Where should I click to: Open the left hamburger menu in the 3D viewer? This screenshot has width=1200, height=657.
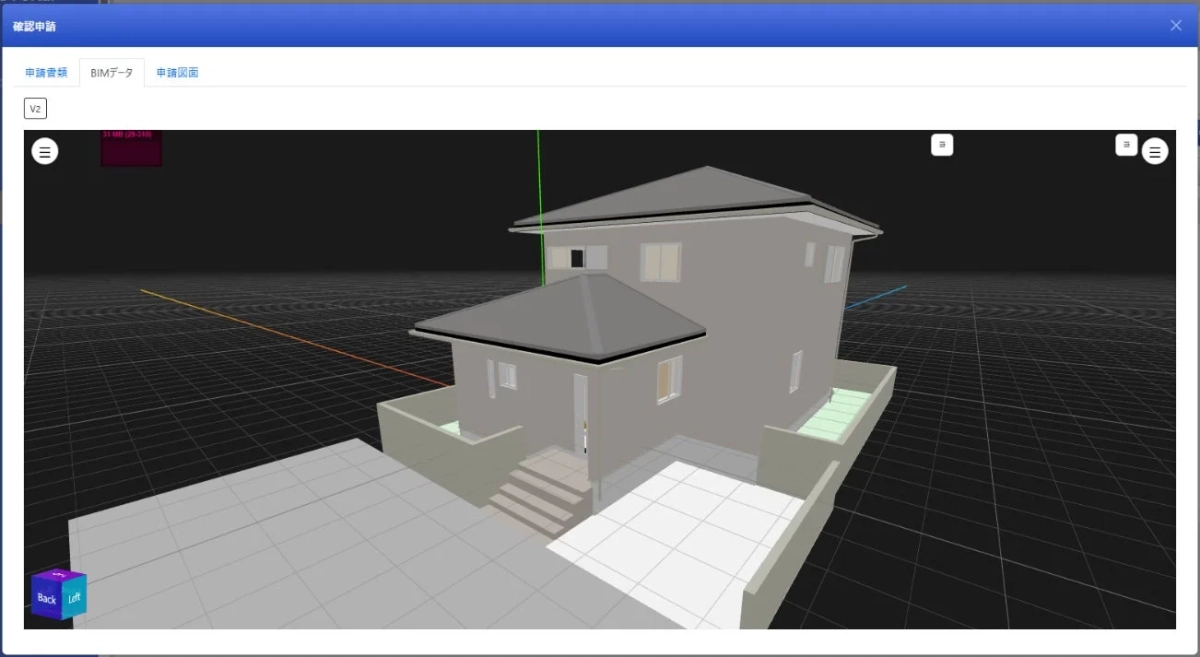44,151
